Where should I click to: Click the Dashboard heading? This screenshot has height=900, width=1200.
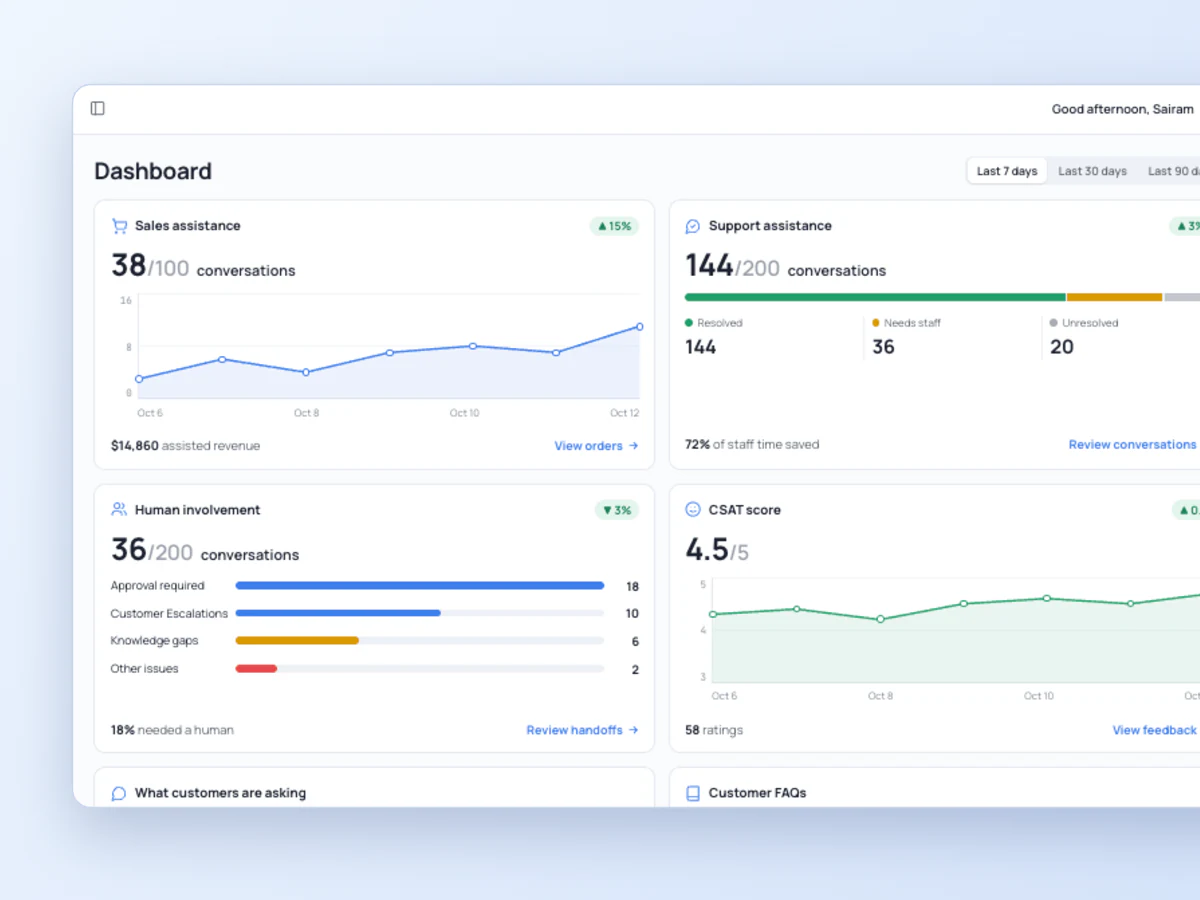click(x=153, y=171)
